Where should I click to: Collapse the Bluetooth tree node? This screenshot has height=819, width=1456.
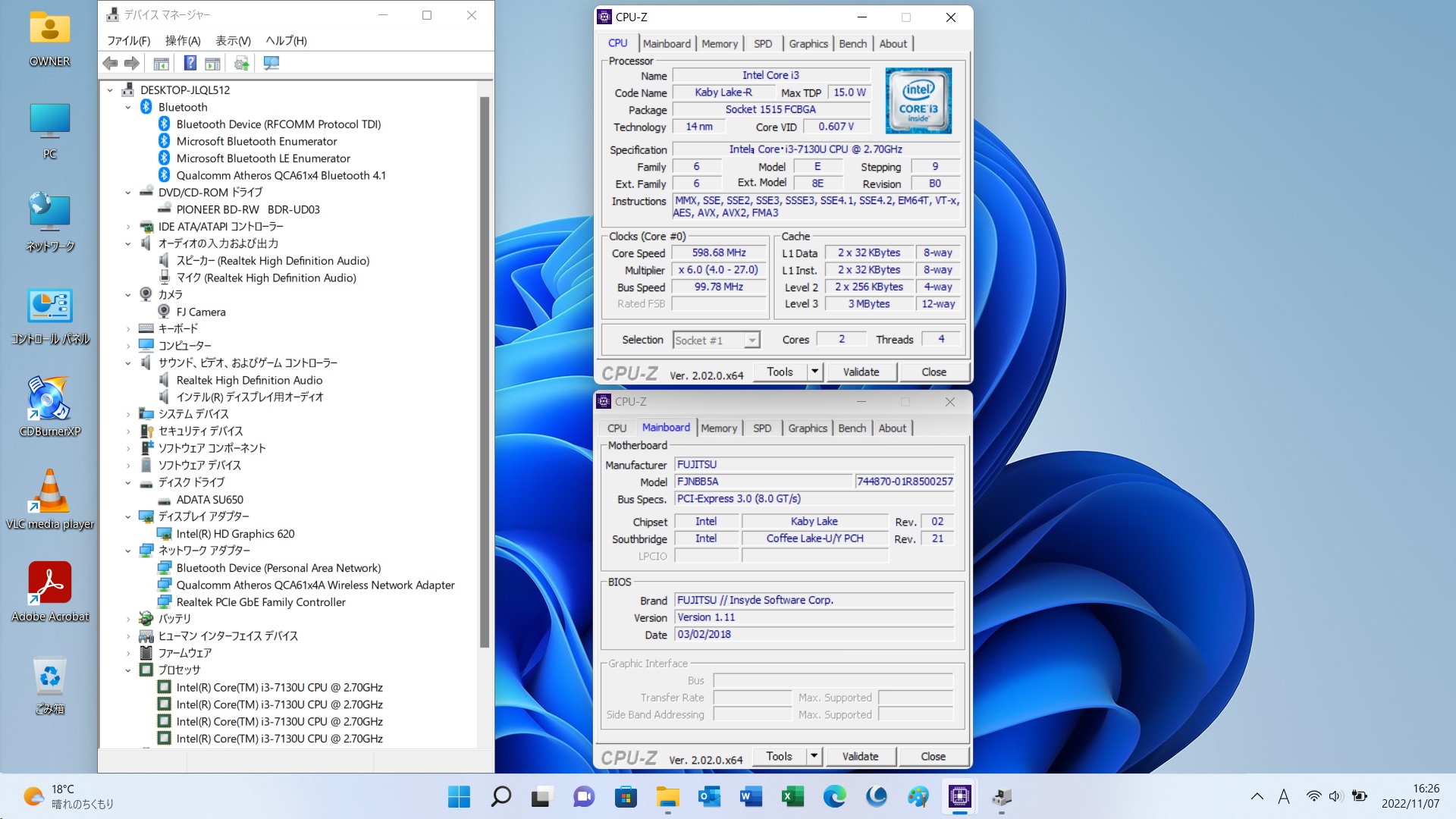(x=128, y=108)
